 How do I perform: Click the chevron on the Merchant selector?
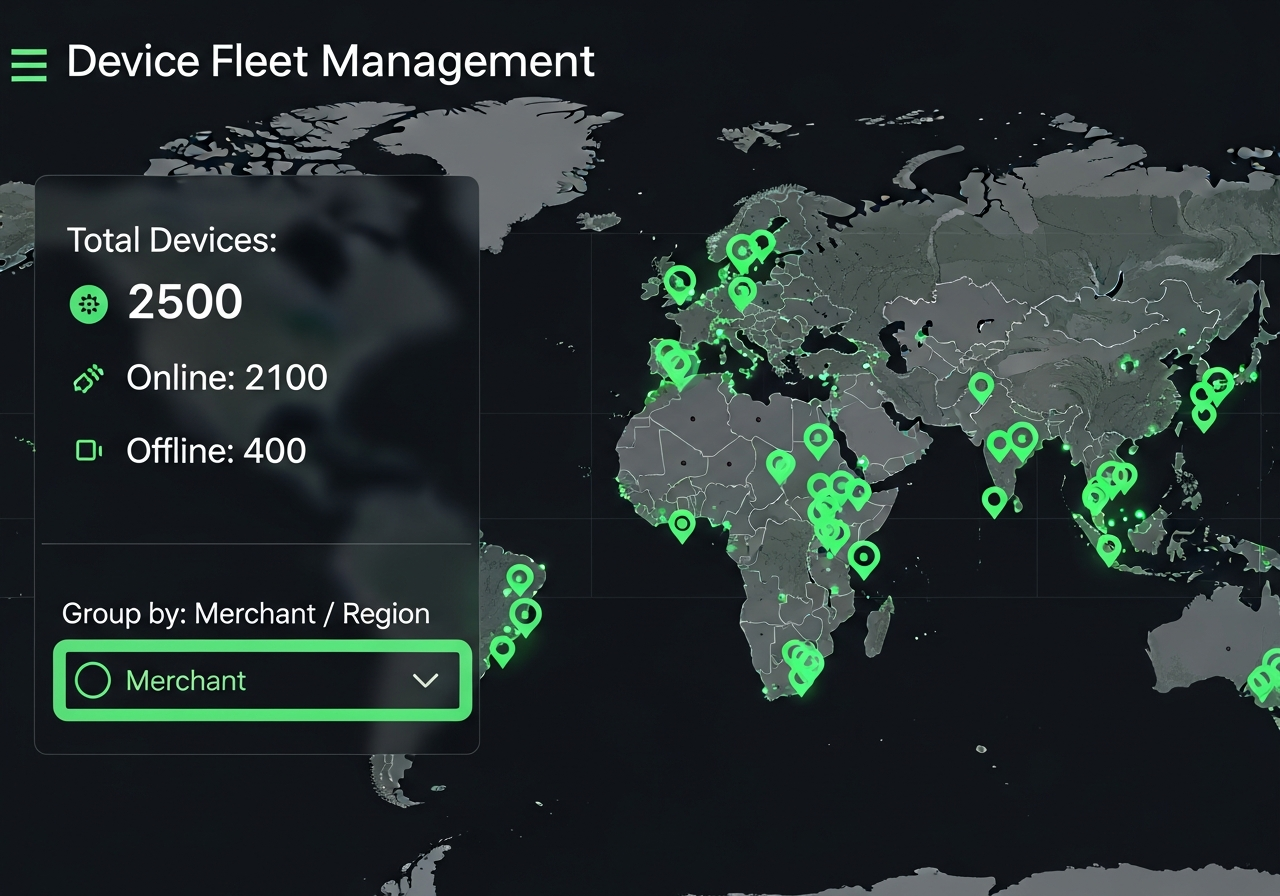point(424,680)
